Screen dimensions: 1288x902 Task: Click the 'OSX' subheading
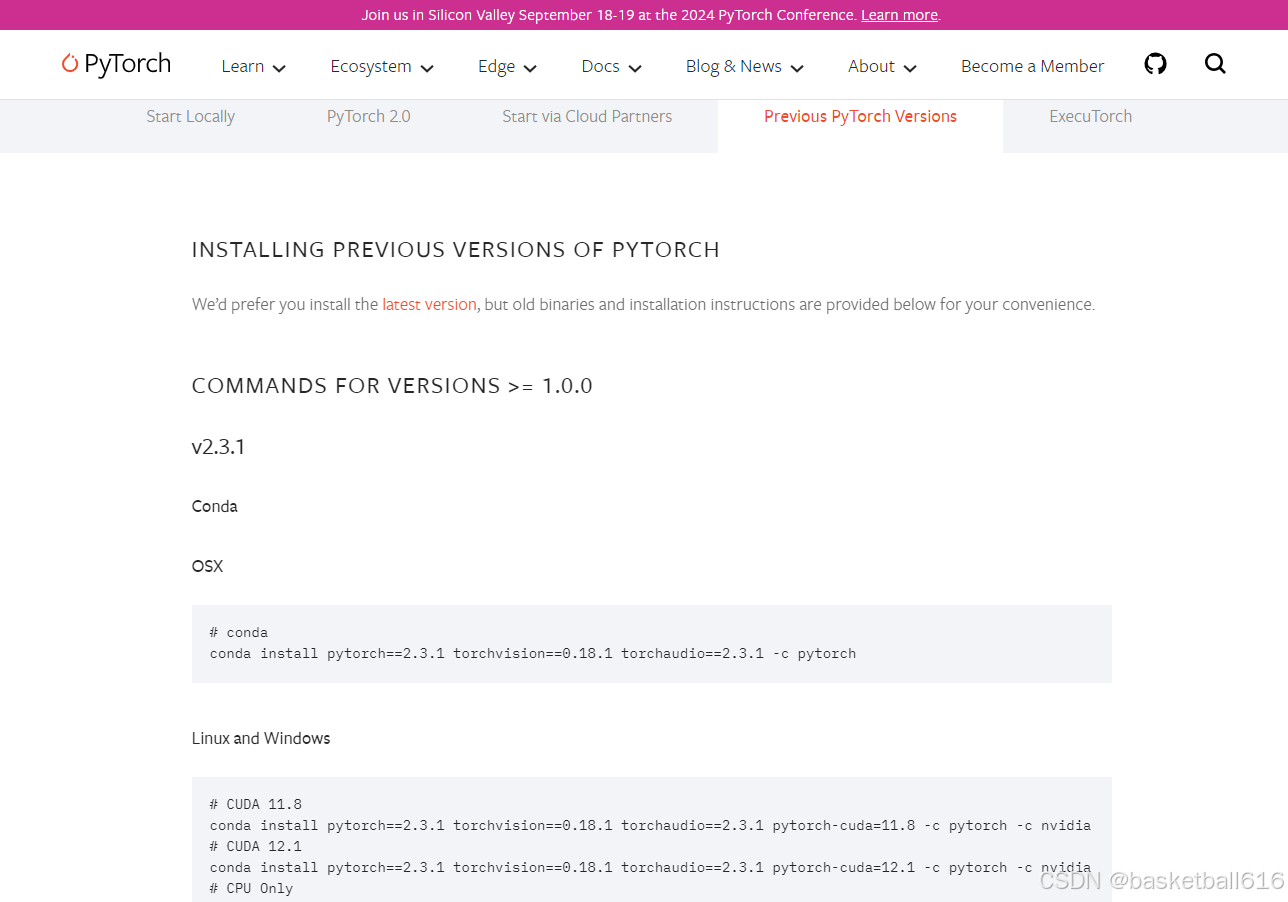207,566
